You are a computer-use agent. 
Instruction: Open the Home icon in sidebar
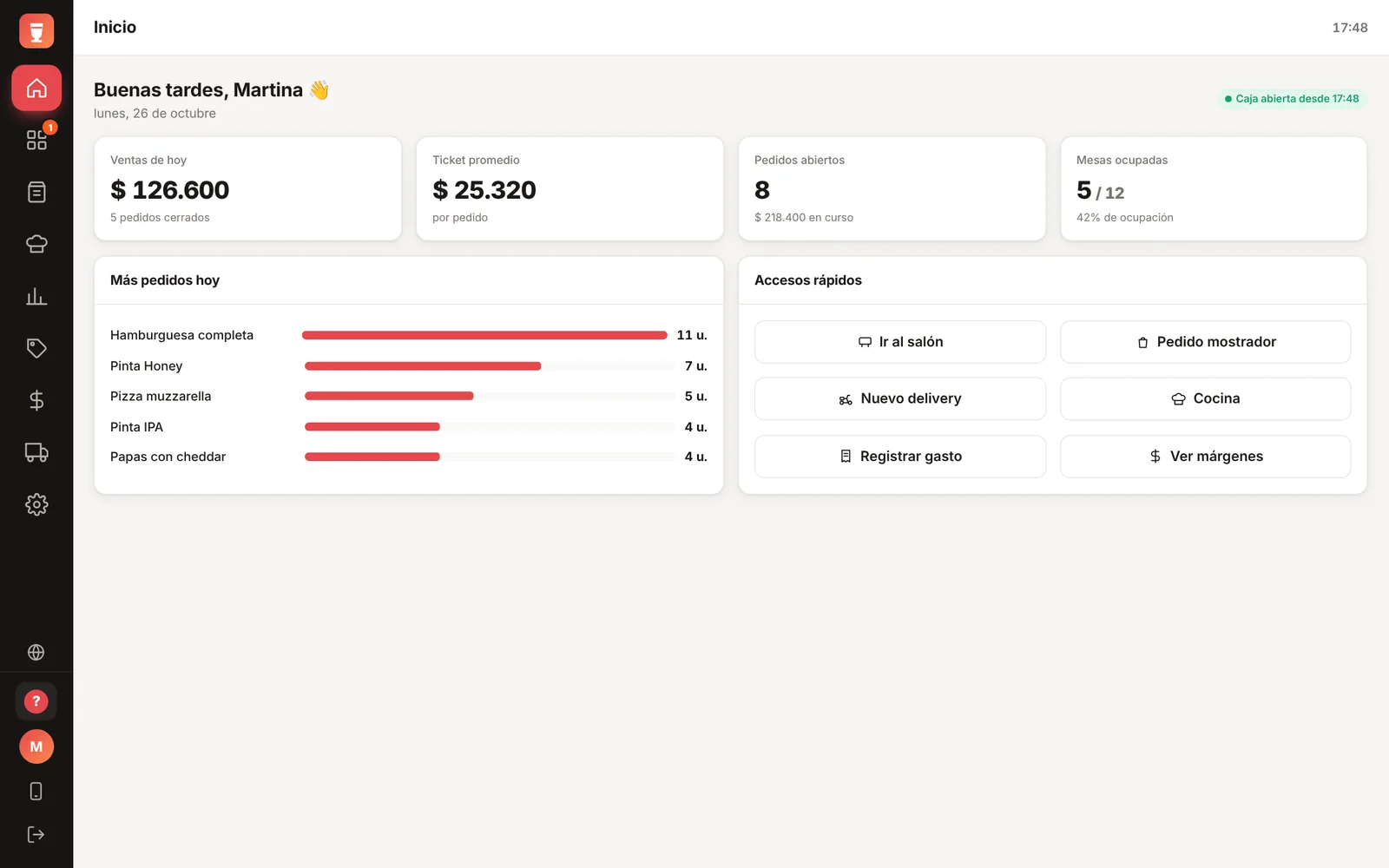coord(36,88)
